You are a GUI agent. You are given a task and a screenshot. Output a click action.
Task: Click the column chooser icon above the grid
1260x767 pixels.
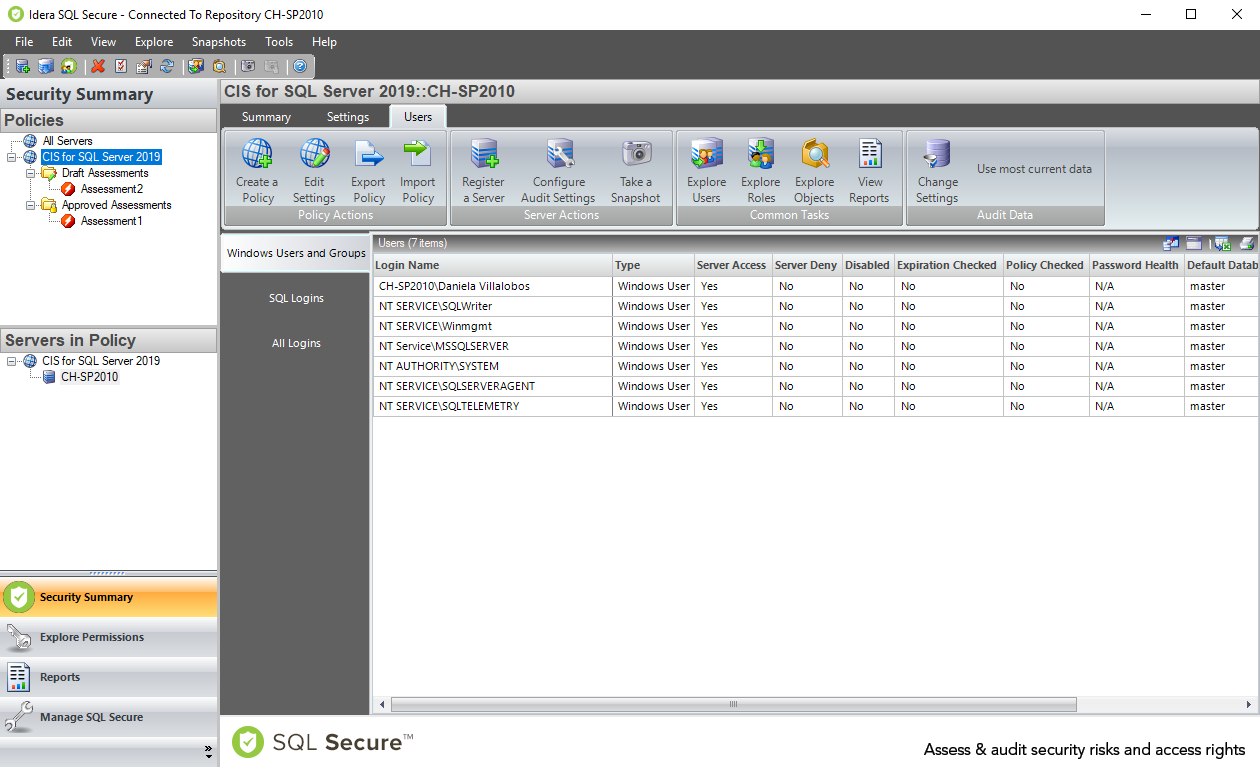(x=1171, y=243)
